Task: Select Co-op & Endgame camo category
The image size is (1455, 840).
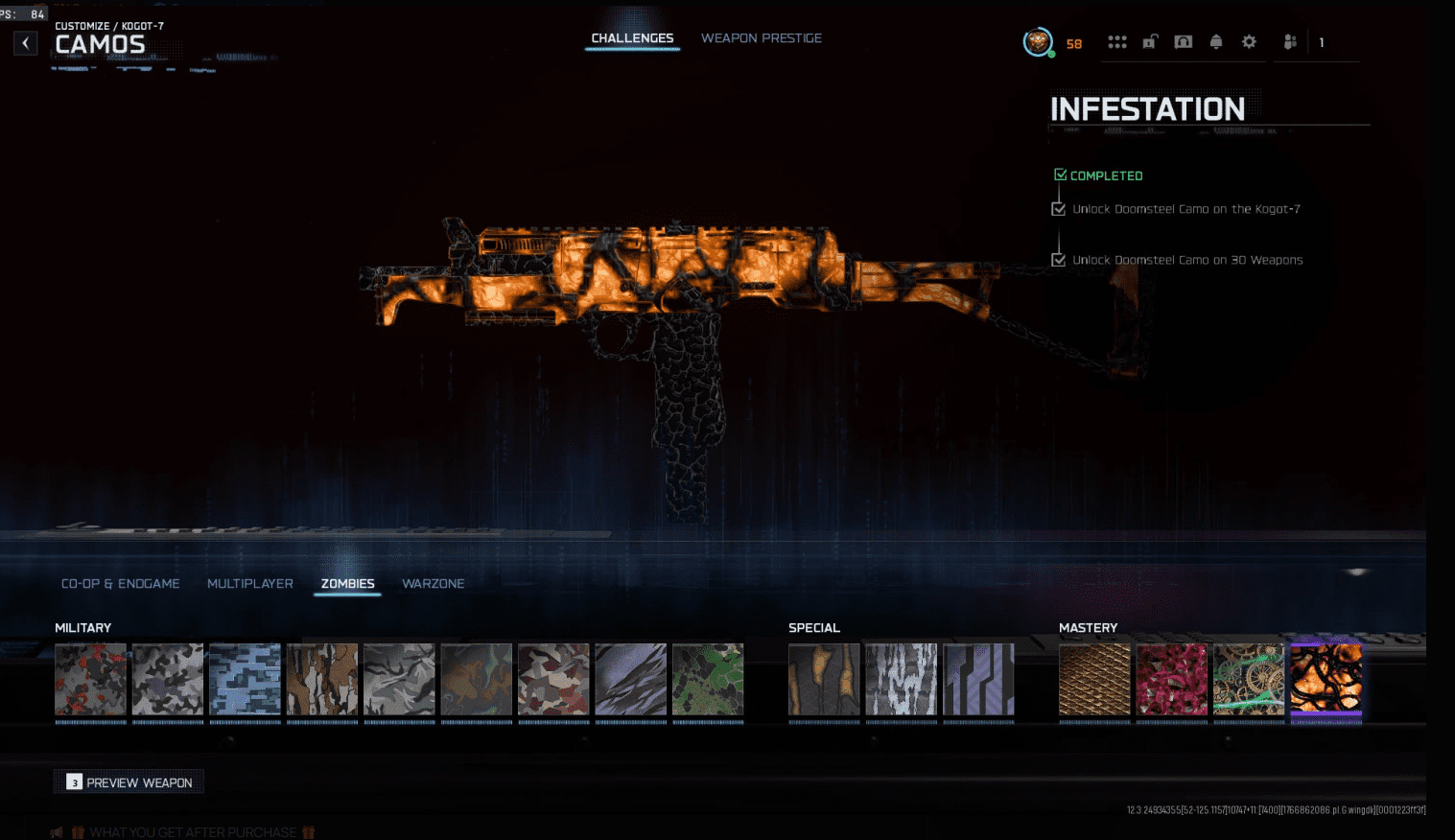Action: (x=121, y=583)
